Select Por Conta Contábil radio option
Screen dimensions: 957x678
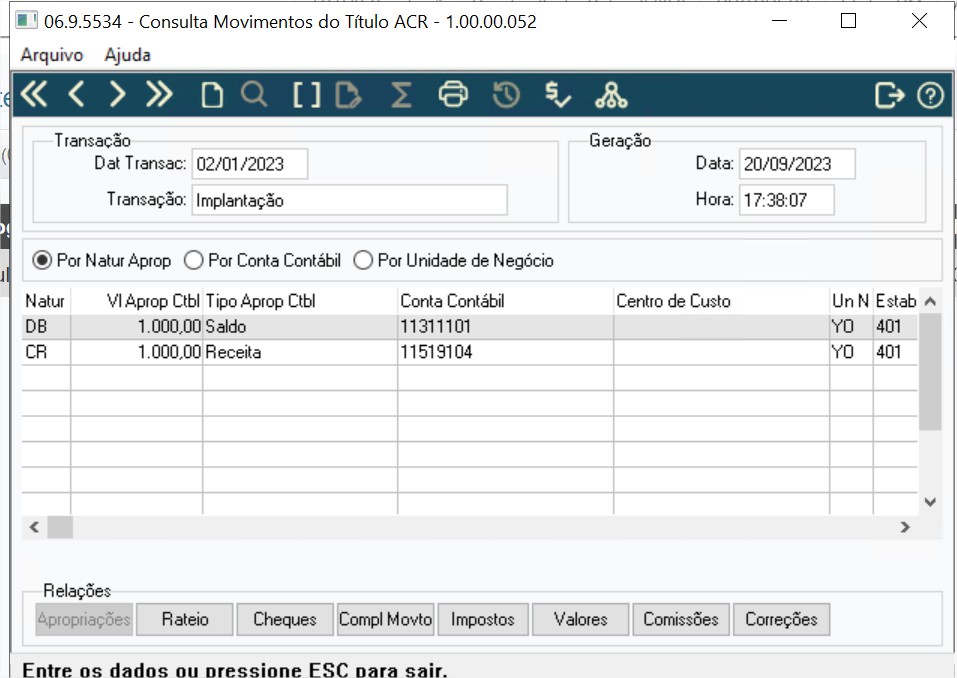pyautogui.click(x=262, y=261)
